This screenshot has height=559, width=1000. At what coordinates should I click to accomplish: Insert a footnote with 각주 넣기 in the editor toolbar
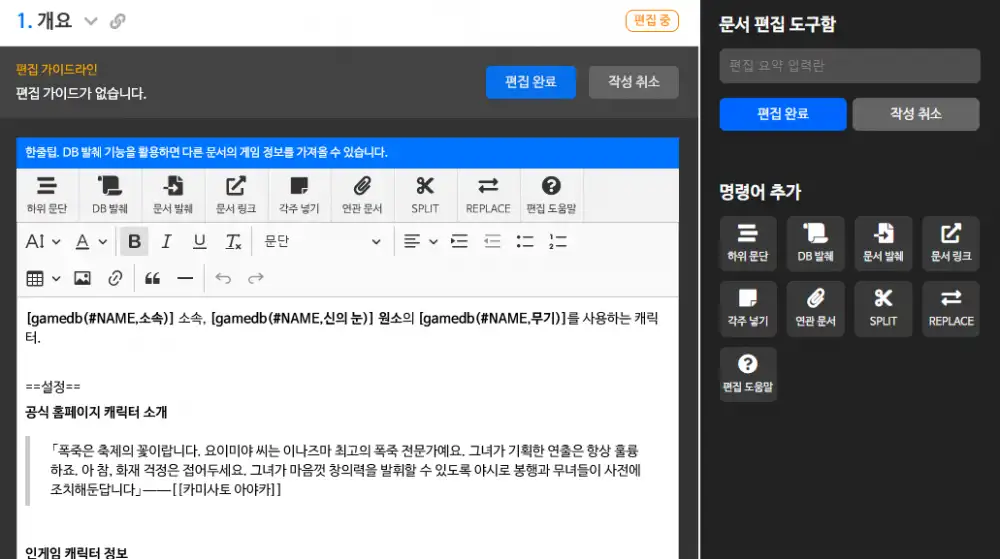click(x=299, y=194)
